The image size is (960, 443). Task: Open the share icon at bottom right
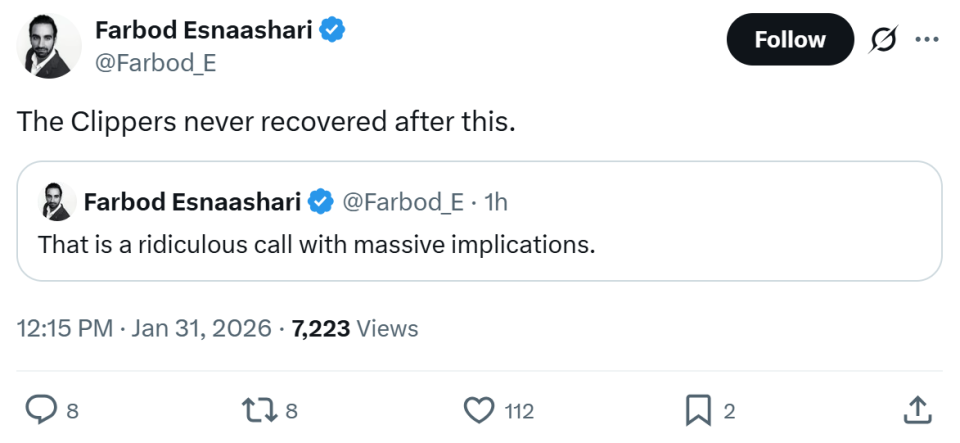click(x=917, y=409)
